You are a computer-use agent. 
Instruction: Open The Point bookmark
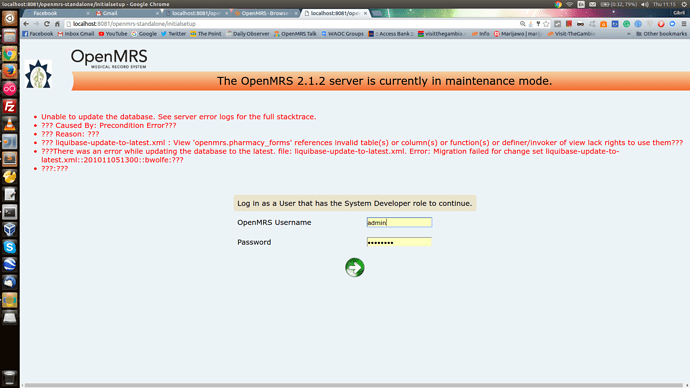[x=206, y=33]
